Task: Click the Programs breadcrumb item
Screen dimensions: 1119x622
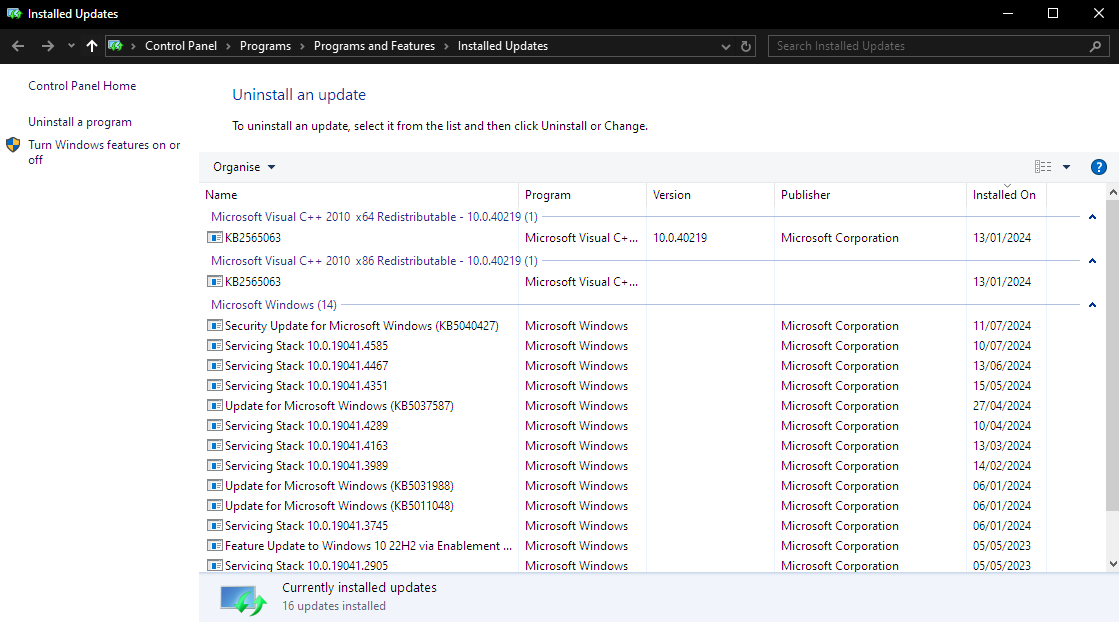Action: (265, 46)
